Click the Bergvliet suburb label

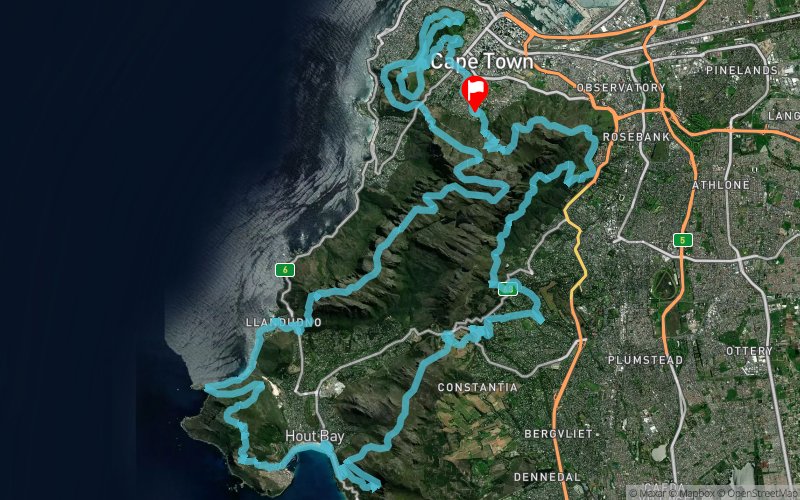559,434
